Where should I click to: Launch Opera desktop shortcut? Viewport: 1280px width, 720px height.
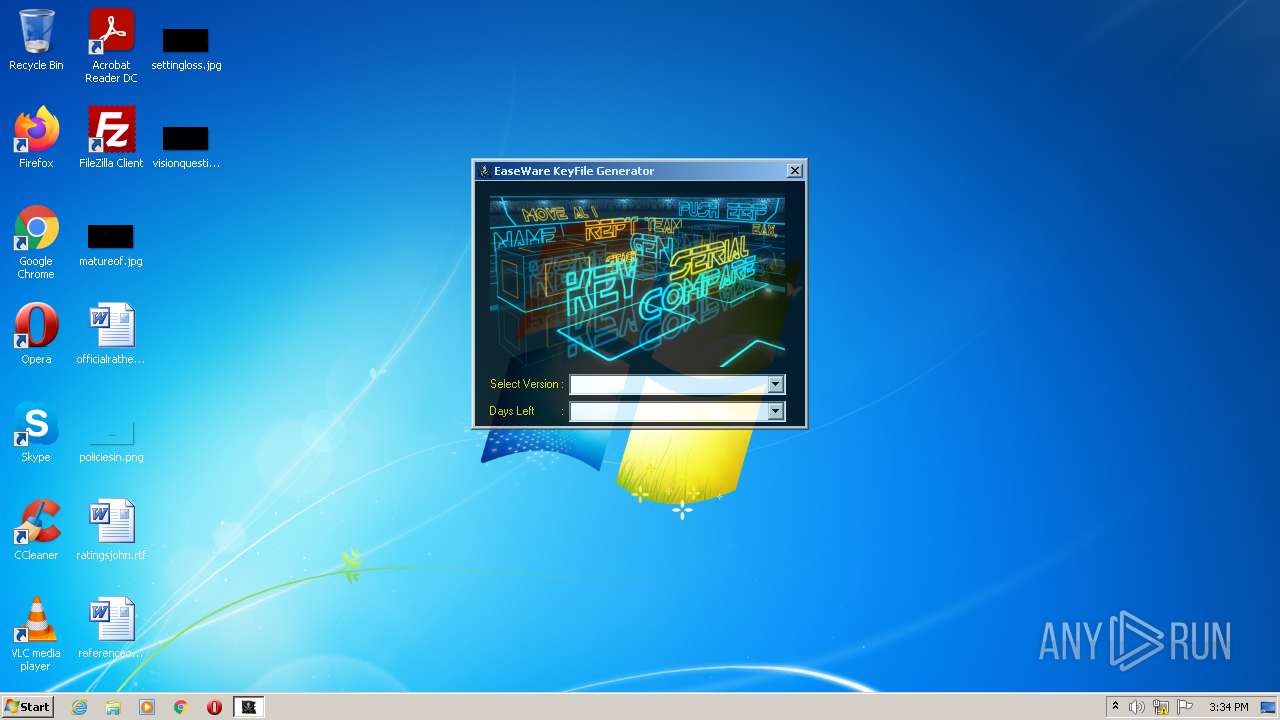[36, 334]
